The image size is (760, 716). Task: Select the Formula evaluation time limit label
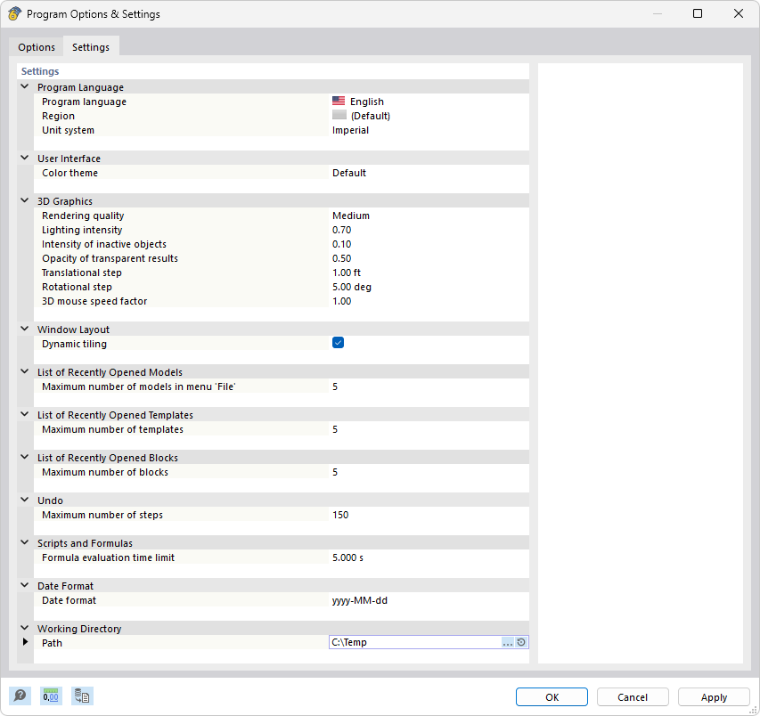click(108, 557)
